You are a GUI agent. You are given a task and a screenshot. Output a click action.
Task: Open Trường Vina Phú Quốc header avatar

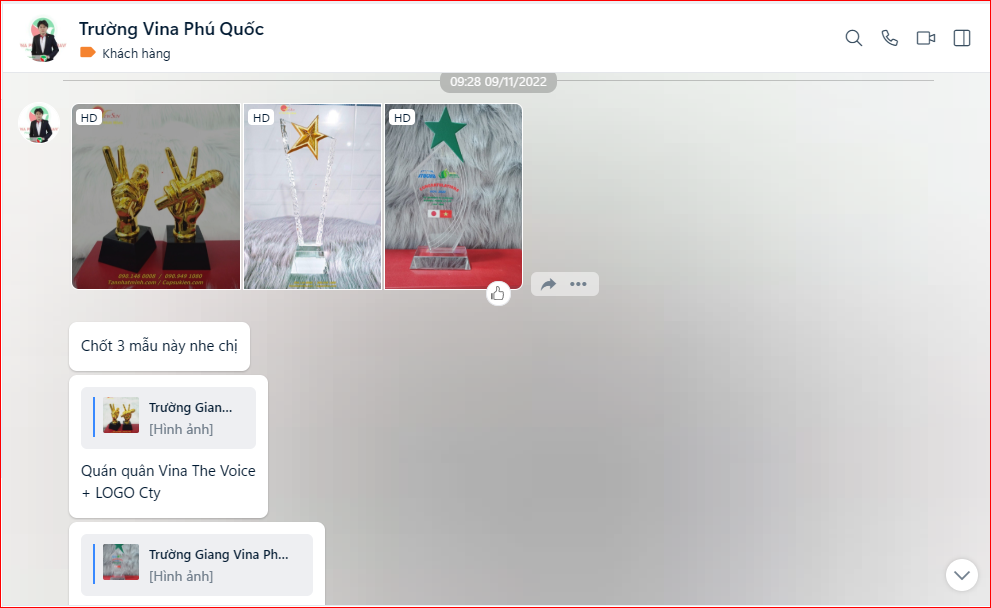43,39
